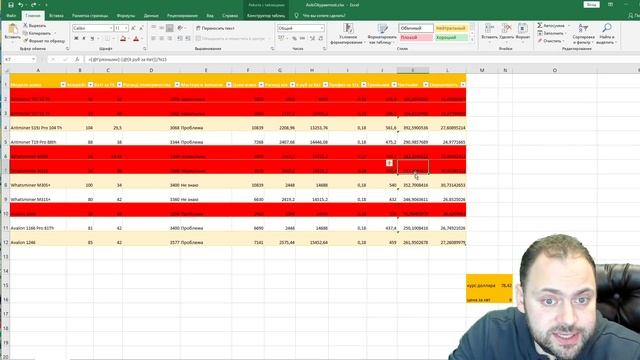Apply the Bad (Плохой) cell style

[416, 38]
